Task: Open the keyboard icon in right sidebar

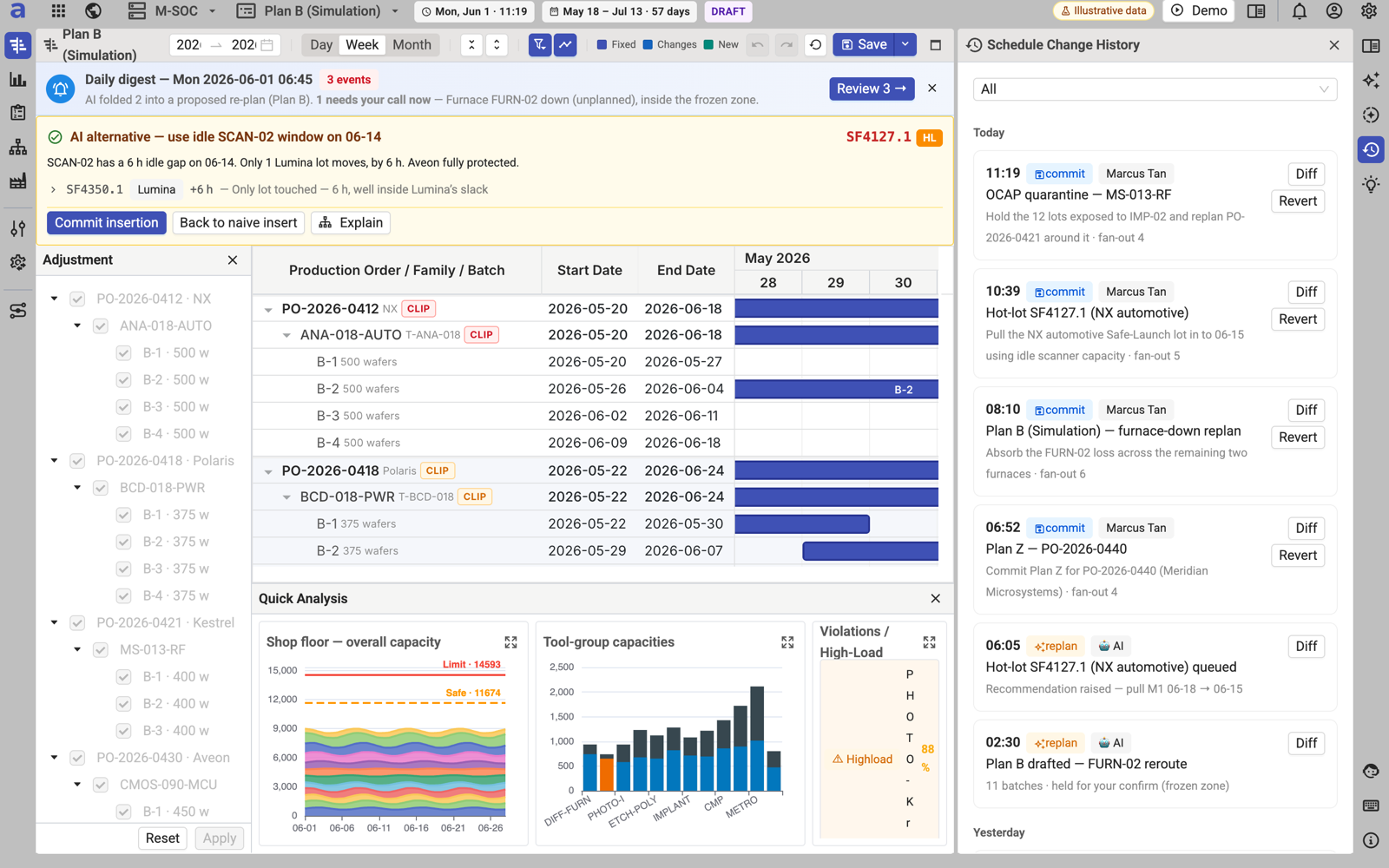Action: (1371, 806)
